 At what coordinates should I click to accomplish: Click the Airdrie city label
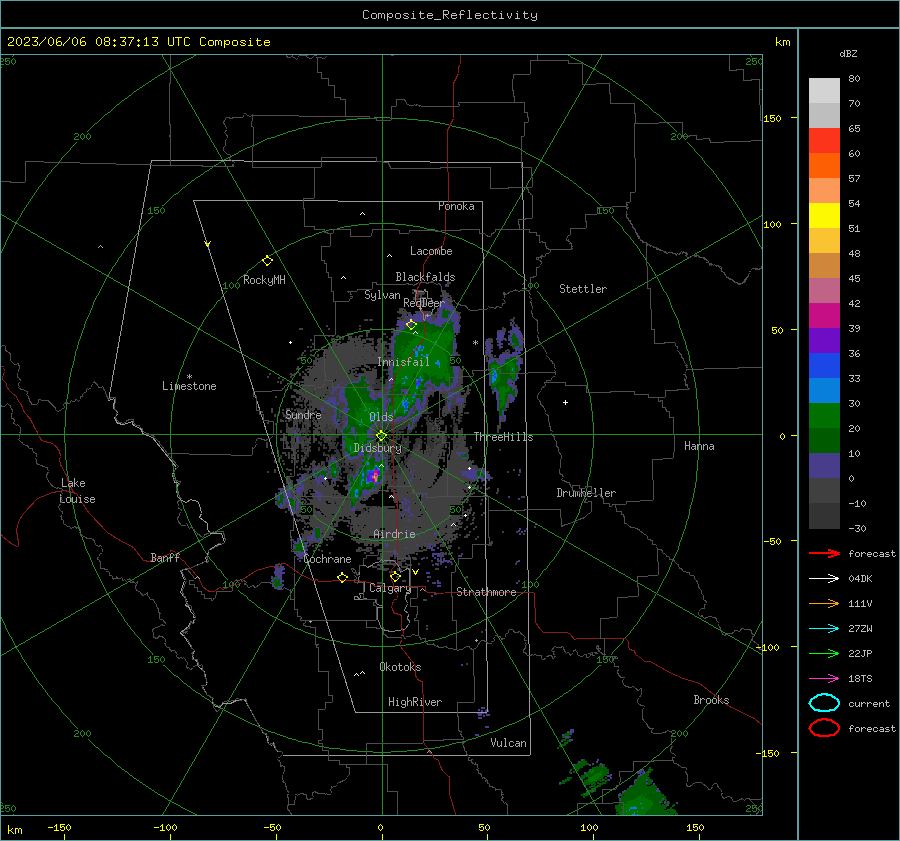[x=394, y=534]
